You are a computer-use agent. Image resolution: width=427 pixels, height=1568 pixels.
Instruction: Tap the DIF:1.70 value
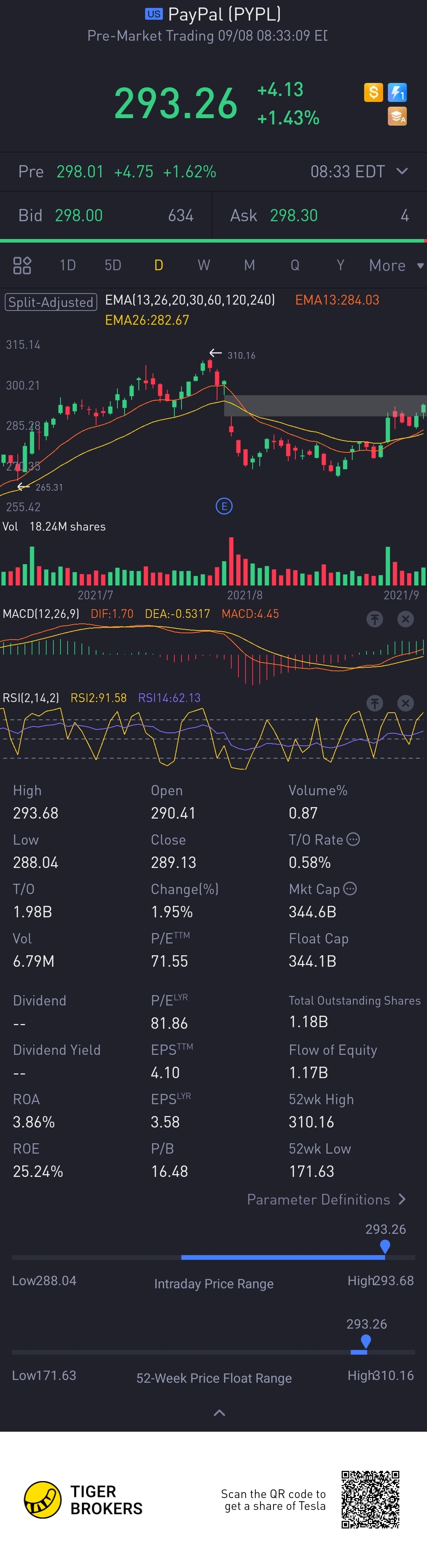[112, 614]
